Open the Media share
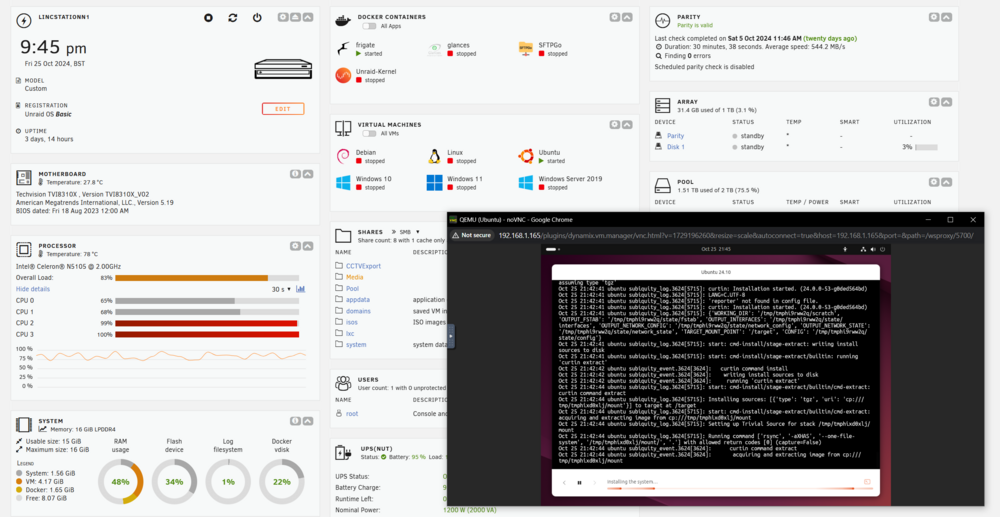Image resolution: width=1000 pixels, height=517 pixels. coord(355,277)
